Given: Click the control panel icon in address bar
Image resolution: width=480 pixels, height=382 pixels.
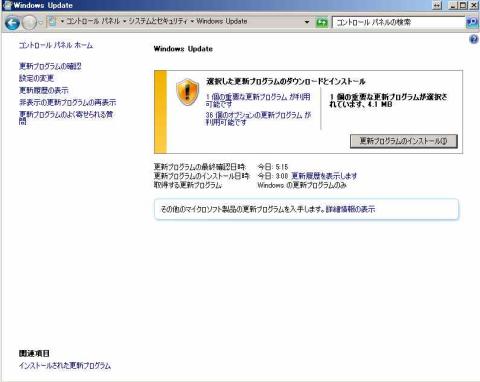Looking at the screenshot, I should pos(52,22).
